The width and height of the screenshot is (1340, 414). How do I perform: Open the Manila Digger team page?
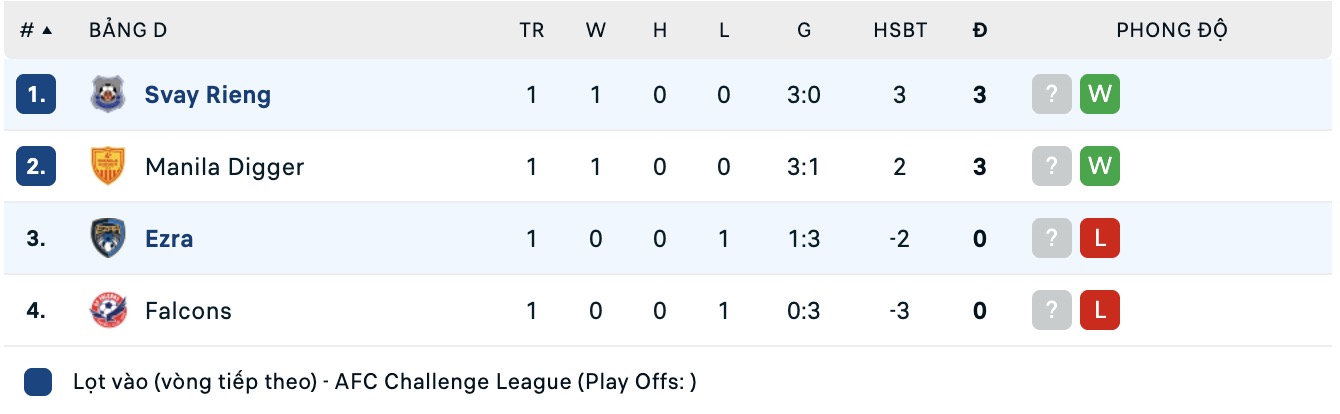224,167
